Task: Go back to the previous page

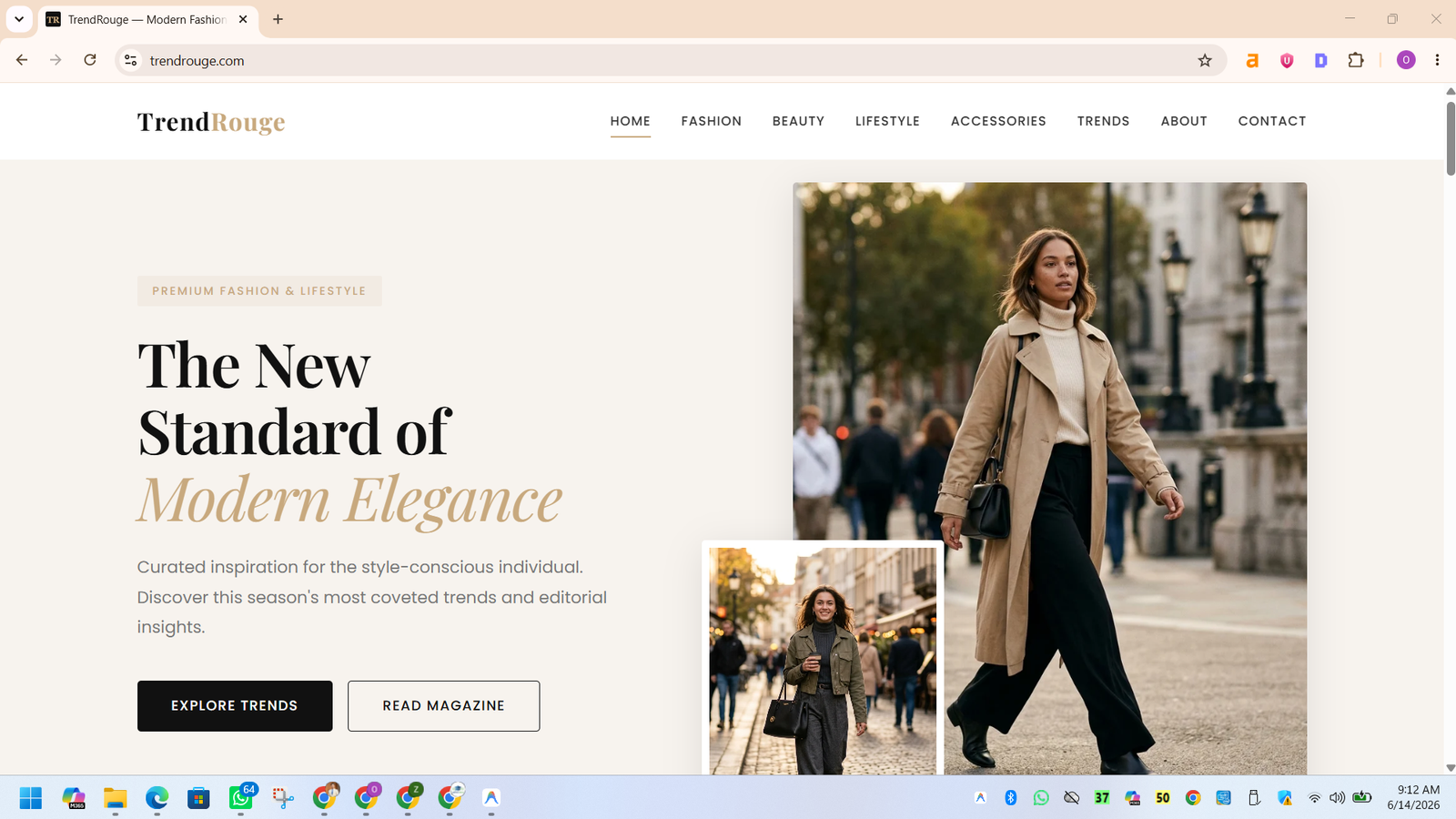Action: click(x=22, y=60)
